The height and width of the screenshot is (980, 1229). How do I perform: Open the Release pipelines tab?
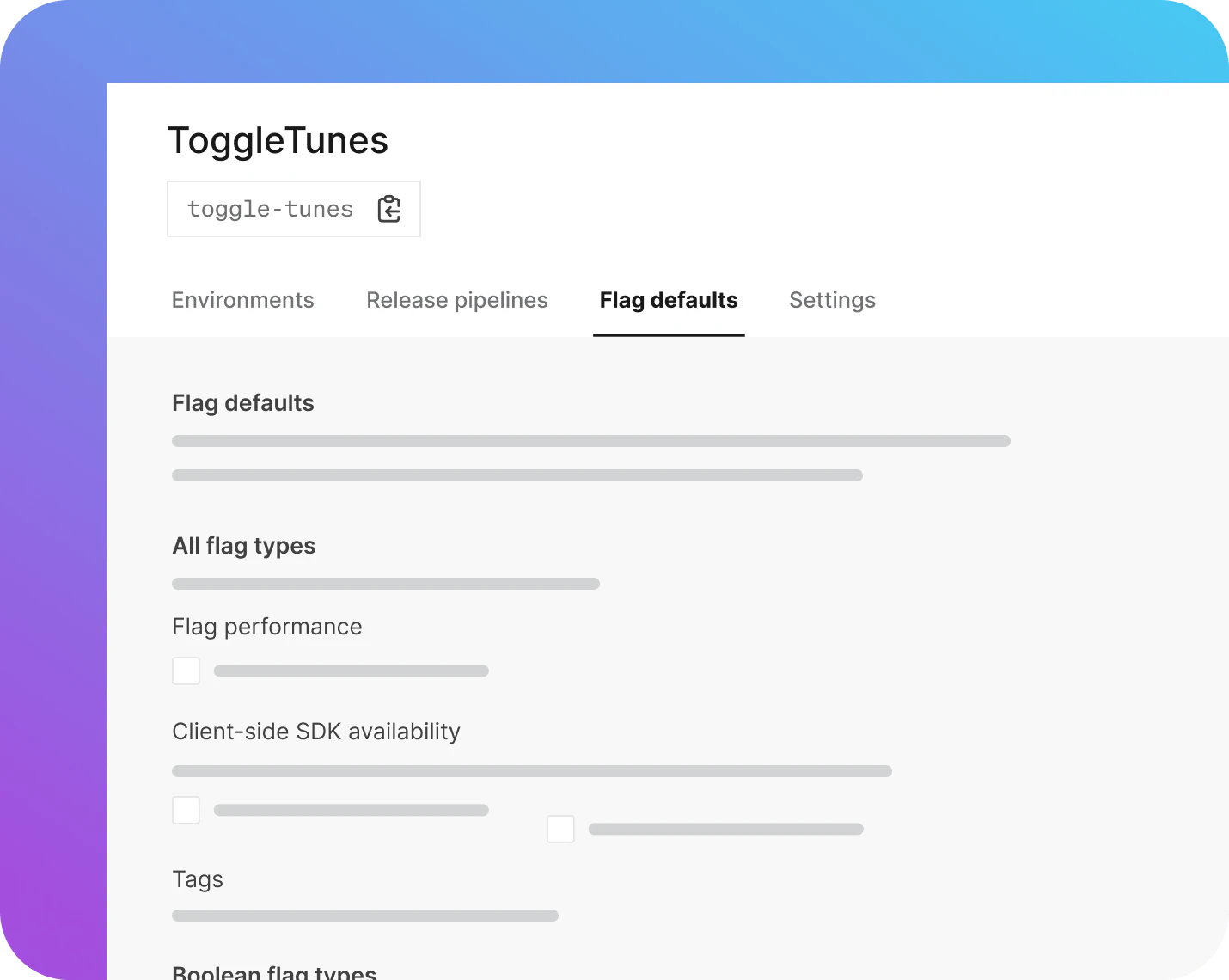tap(456, 300)
